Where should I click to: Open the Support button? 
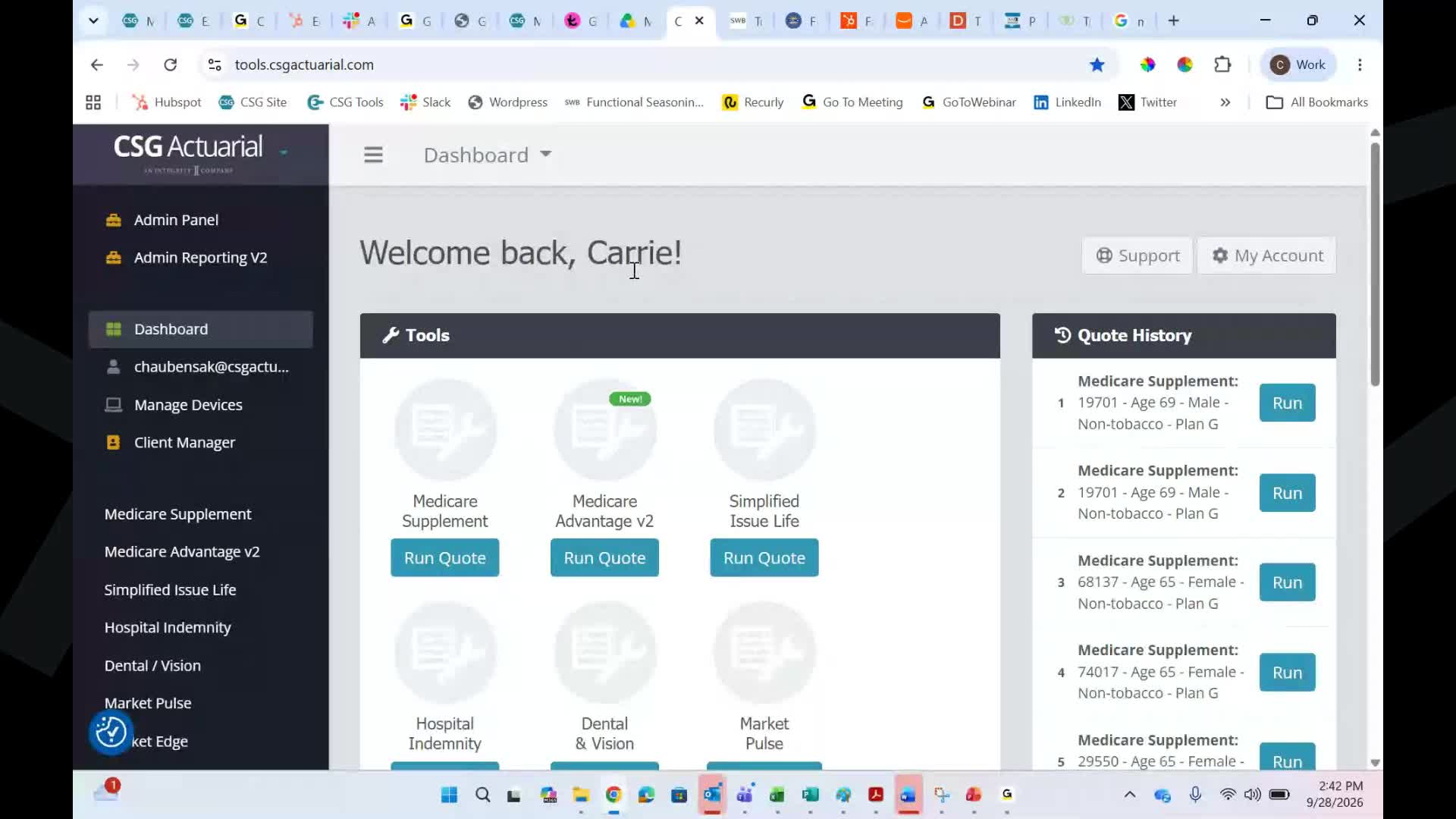(1137, 256)
